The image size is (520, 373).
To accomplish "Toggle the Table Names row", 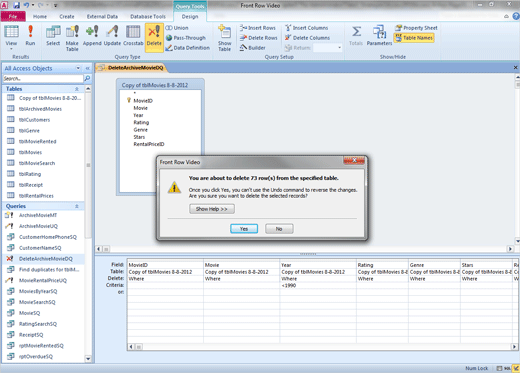I will 414,38.
